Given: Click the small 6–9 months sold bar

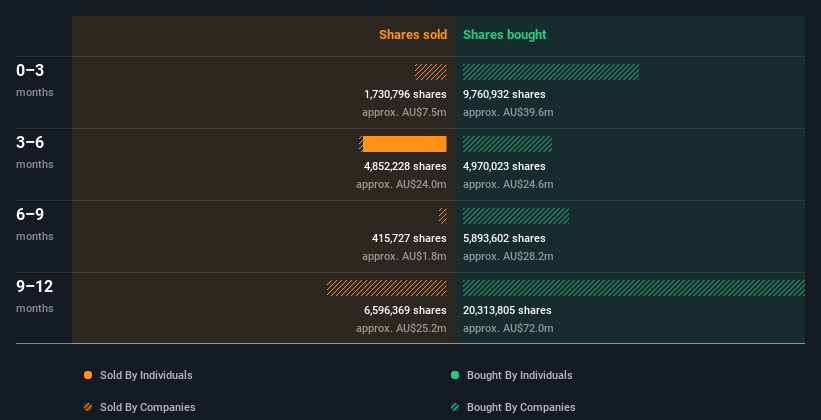Looking at the screenshot, I should 443,216.
